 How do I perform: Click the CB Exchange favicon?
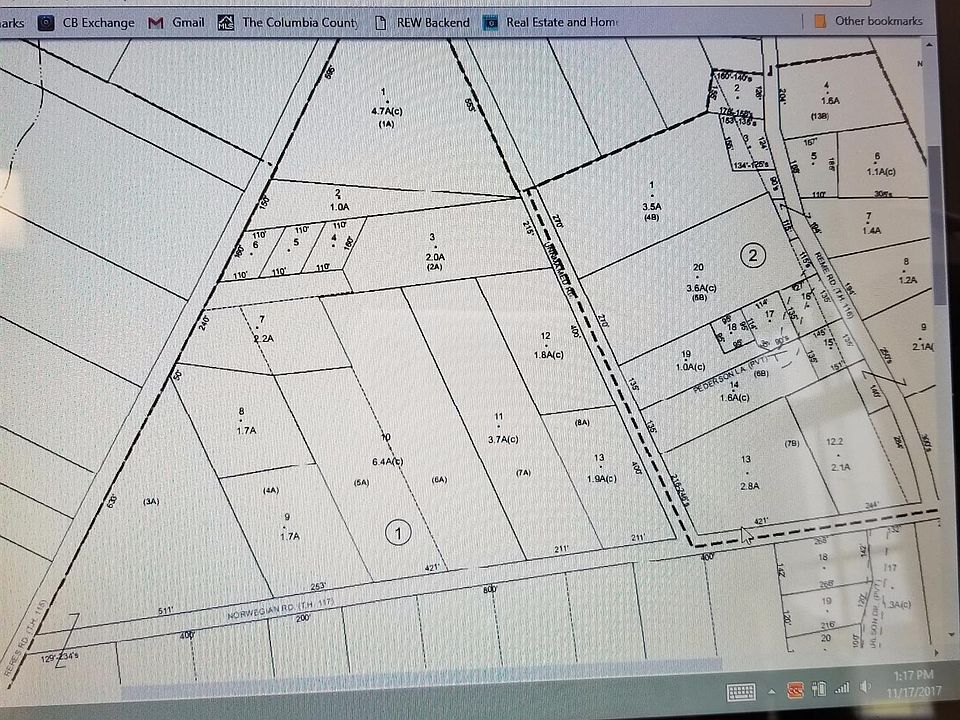tap(46, 23)
